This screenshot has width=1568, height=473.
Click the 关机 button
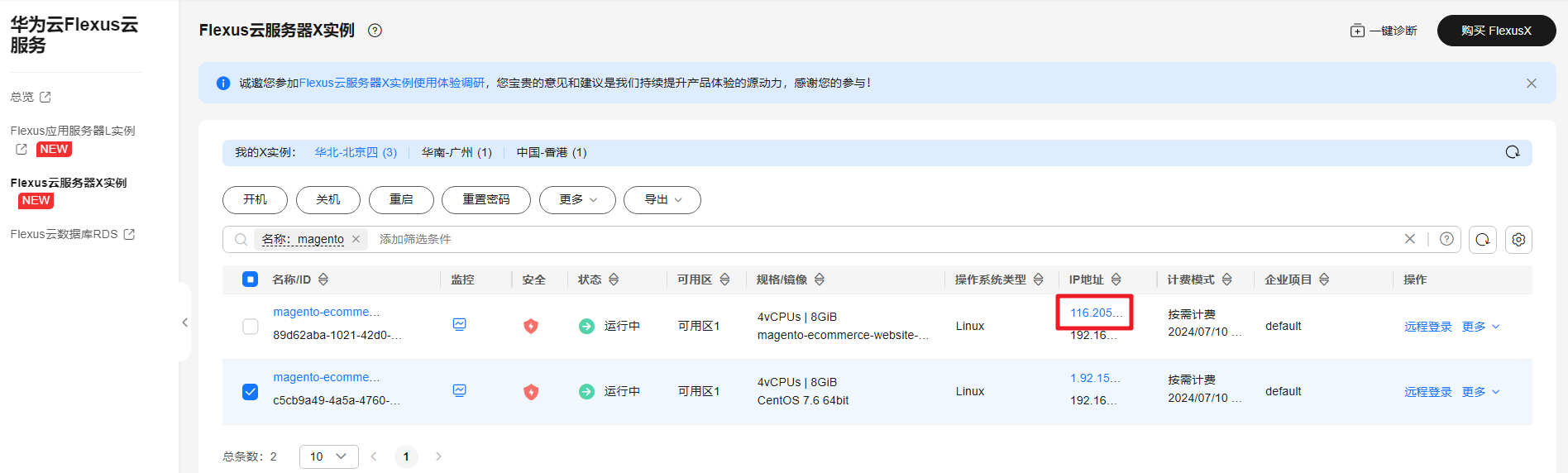328,200
